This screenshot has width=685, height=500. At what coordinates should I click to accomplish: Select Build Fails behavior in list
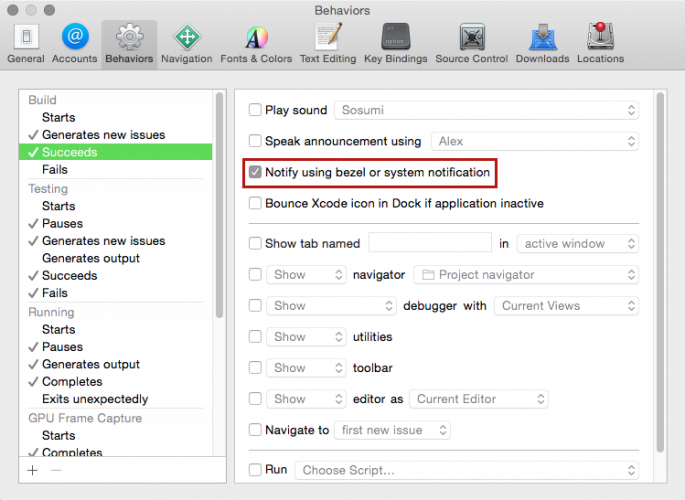coord(55,170)
